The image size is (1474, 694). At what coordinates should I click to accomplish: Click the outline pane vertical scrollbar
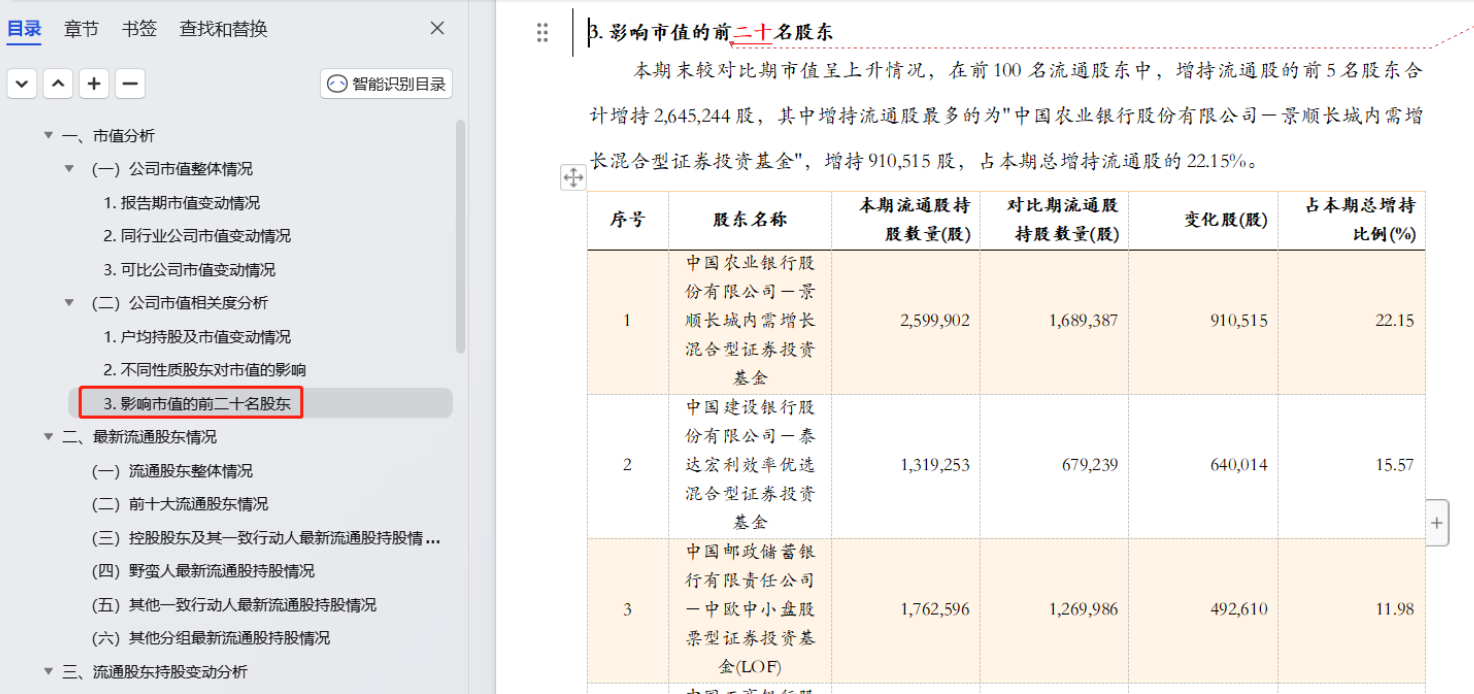460,236
